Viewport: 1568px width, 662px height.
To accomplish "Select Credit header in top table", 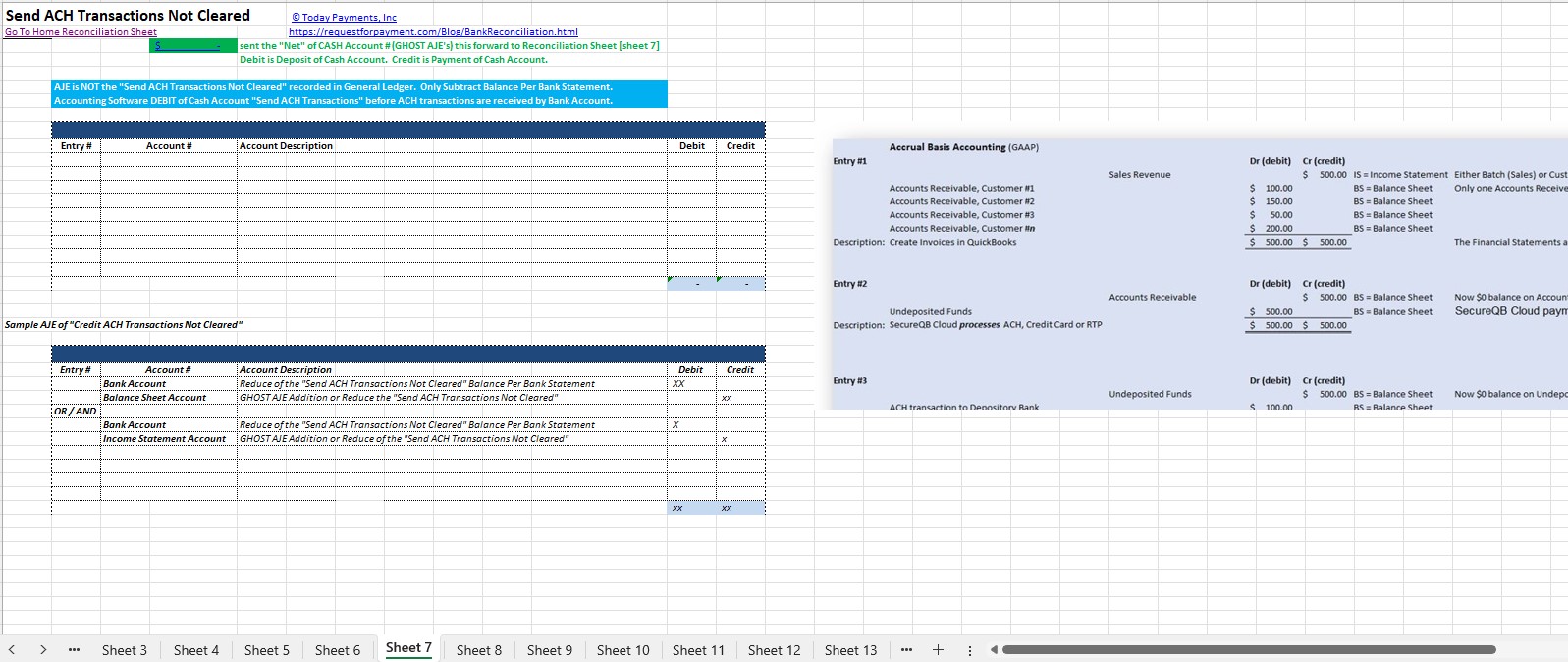I will (x=740, y=146).
